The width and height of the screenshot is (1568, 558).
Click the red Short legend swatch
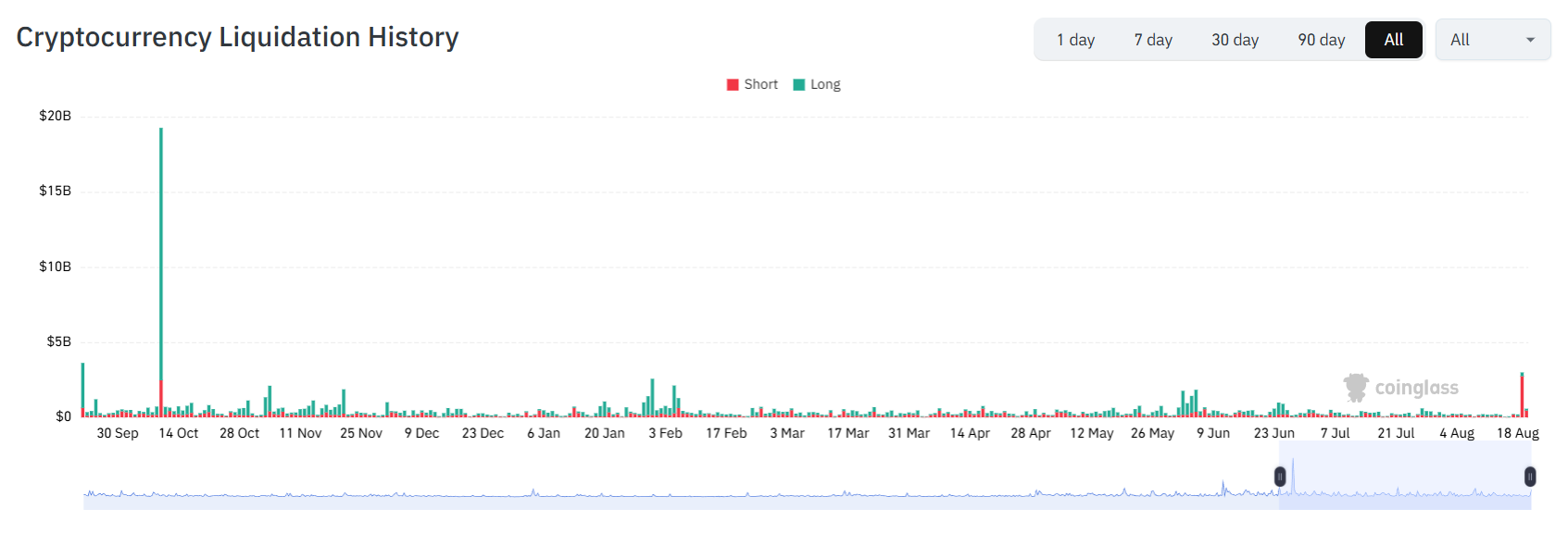733,84
